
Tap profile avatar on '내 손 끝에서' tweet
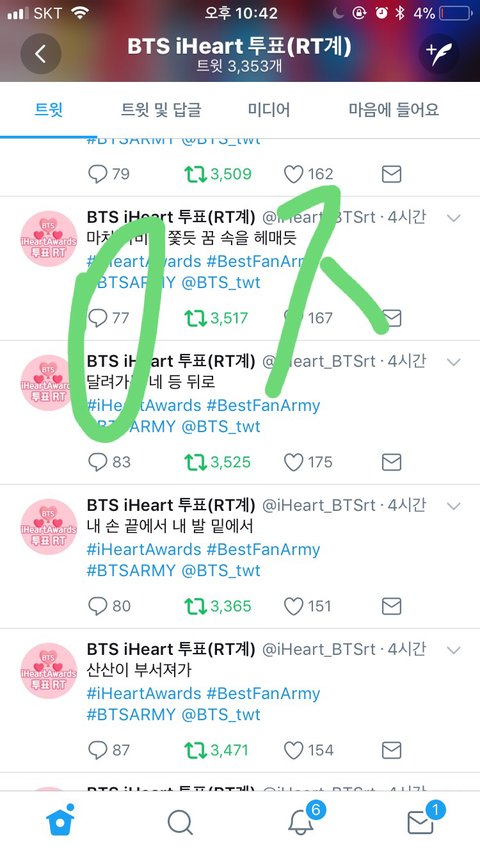click(48, 527)
